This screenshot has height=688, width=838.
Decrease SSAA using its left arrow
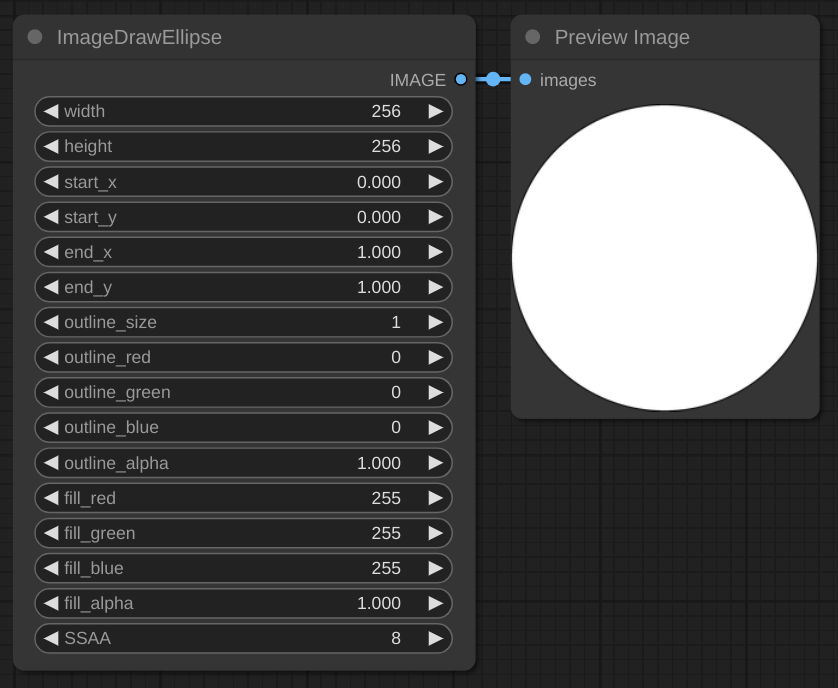point(51,638)
